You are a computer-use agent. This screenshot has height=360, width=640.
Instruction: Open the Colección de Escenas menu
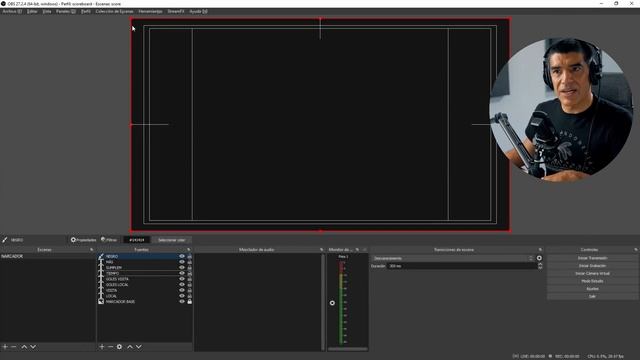(114, 11)
